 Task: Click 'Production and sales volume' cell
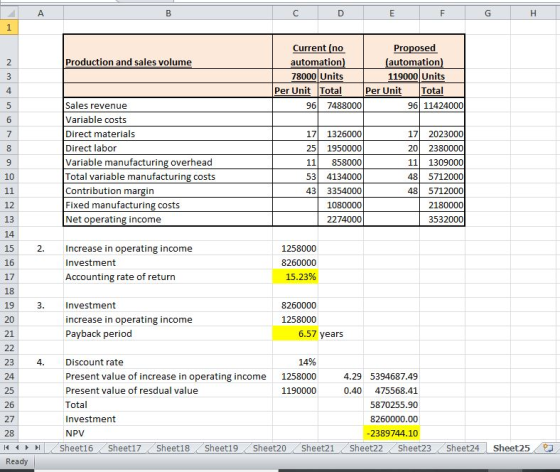tap(168, 51)
